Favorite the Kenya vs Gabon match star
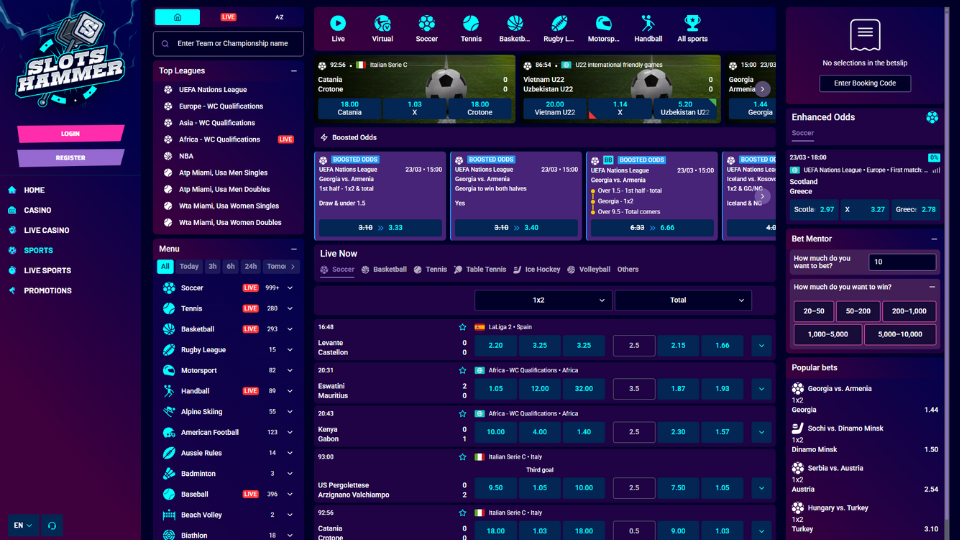The height and width of the screenshot is (540, 960). 462,414
